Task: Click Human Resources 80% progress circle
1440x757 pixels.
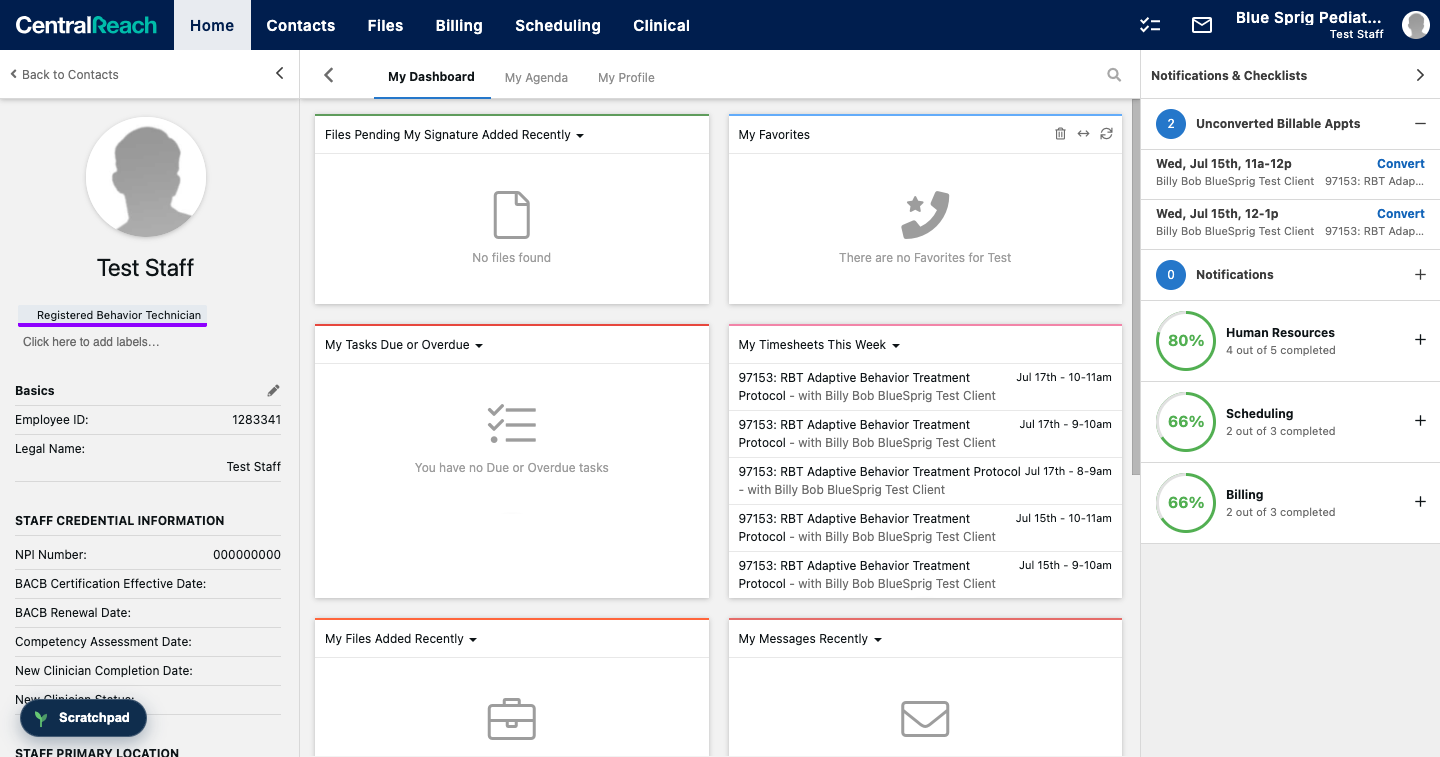Action: [1186, 340]
